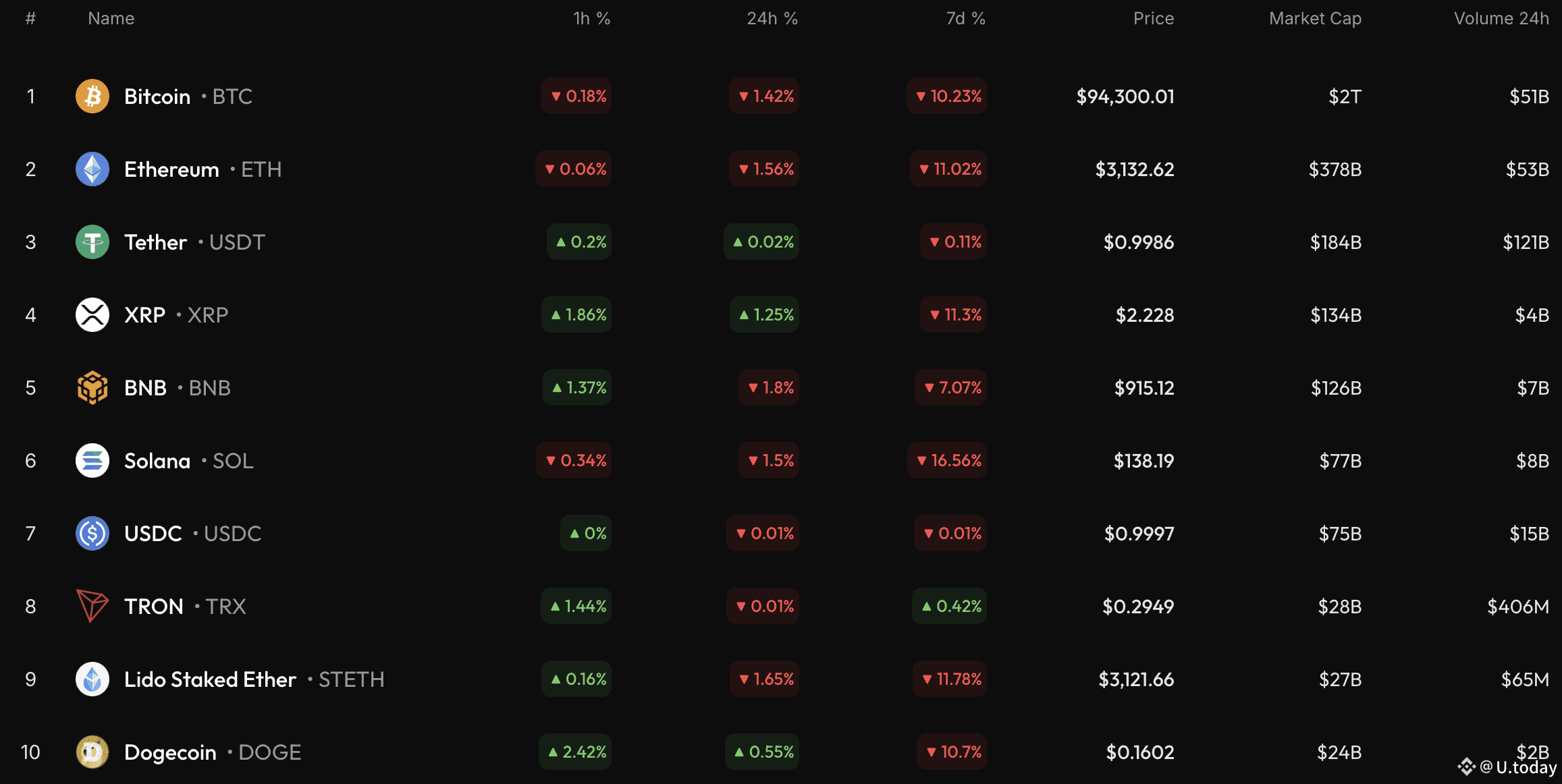Click the BNB cube icon
The image size is (1562, 784).
(x=92, y=388)
